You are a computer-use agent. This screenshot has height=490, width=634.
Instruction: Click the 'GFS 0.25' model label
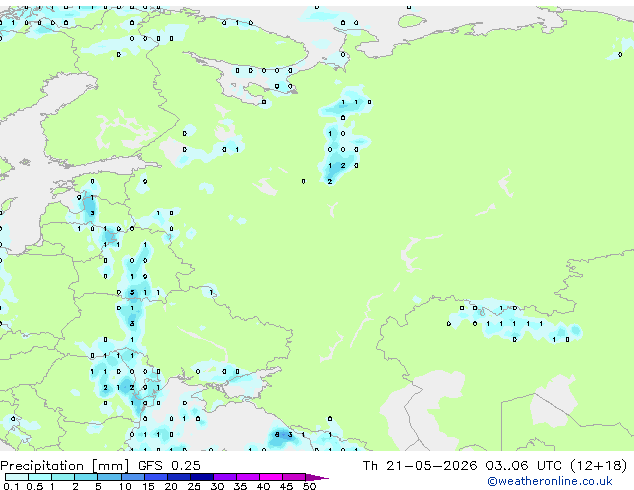pos(169,466)
